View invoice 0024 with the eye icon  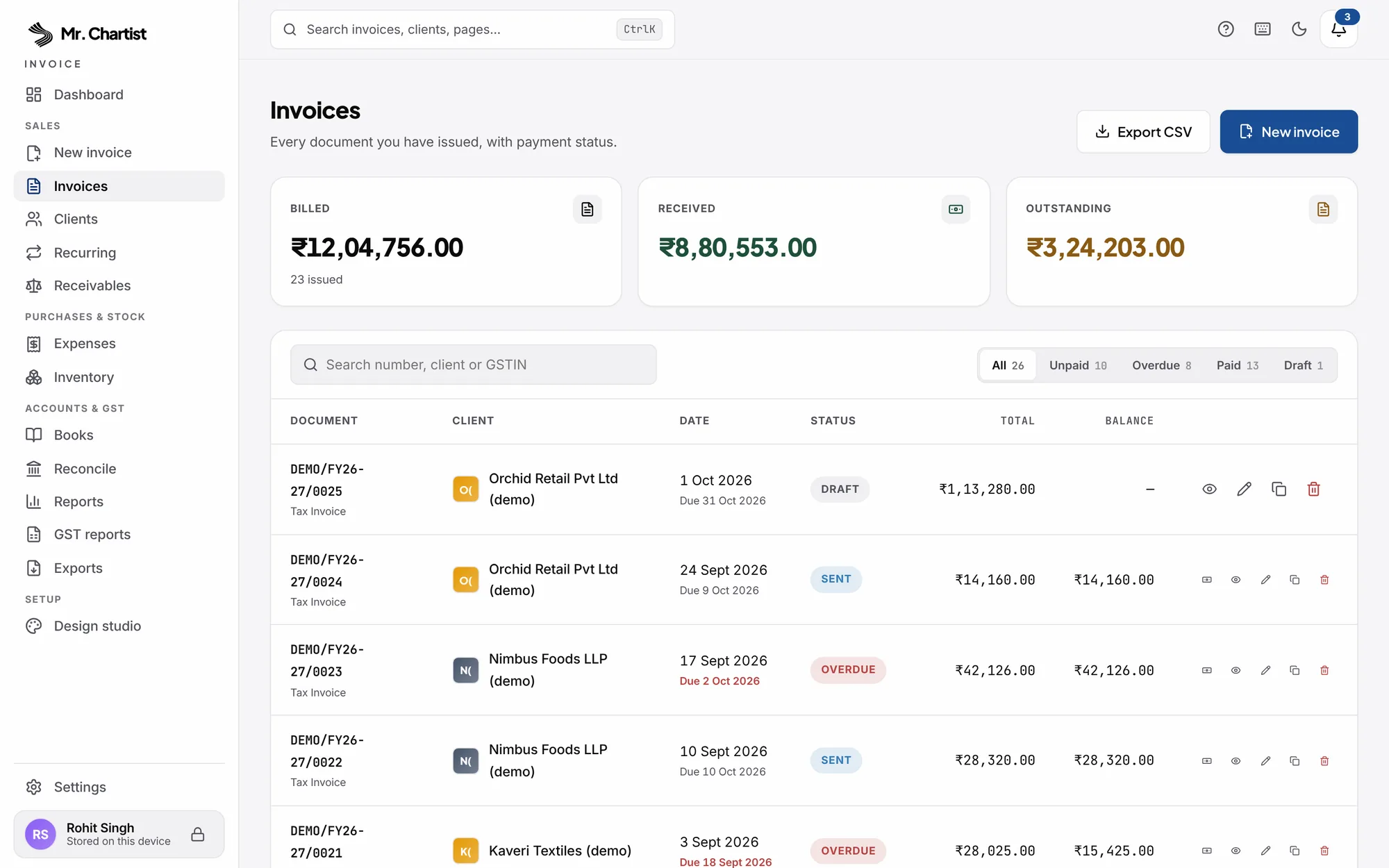click(x=1236, y=580)
